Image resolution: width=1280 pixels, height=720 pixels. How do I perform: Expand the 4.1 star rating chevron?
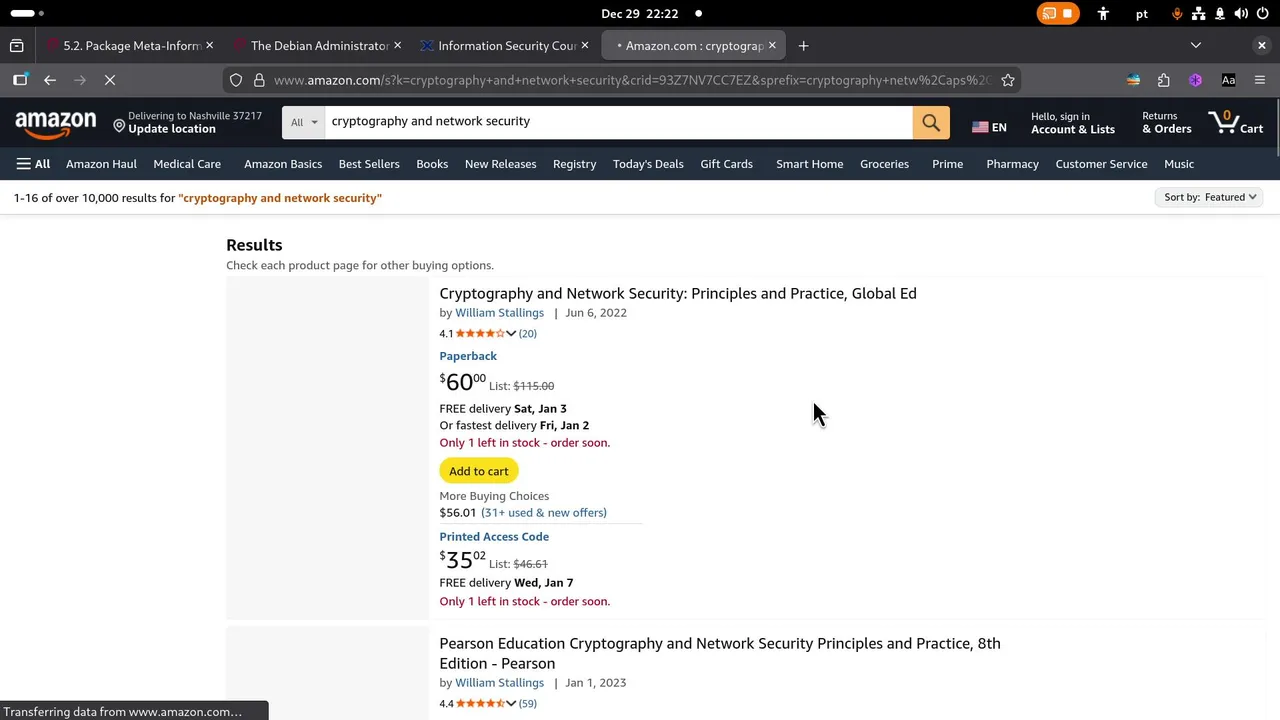pyautogui.click(x=511, y=334)
